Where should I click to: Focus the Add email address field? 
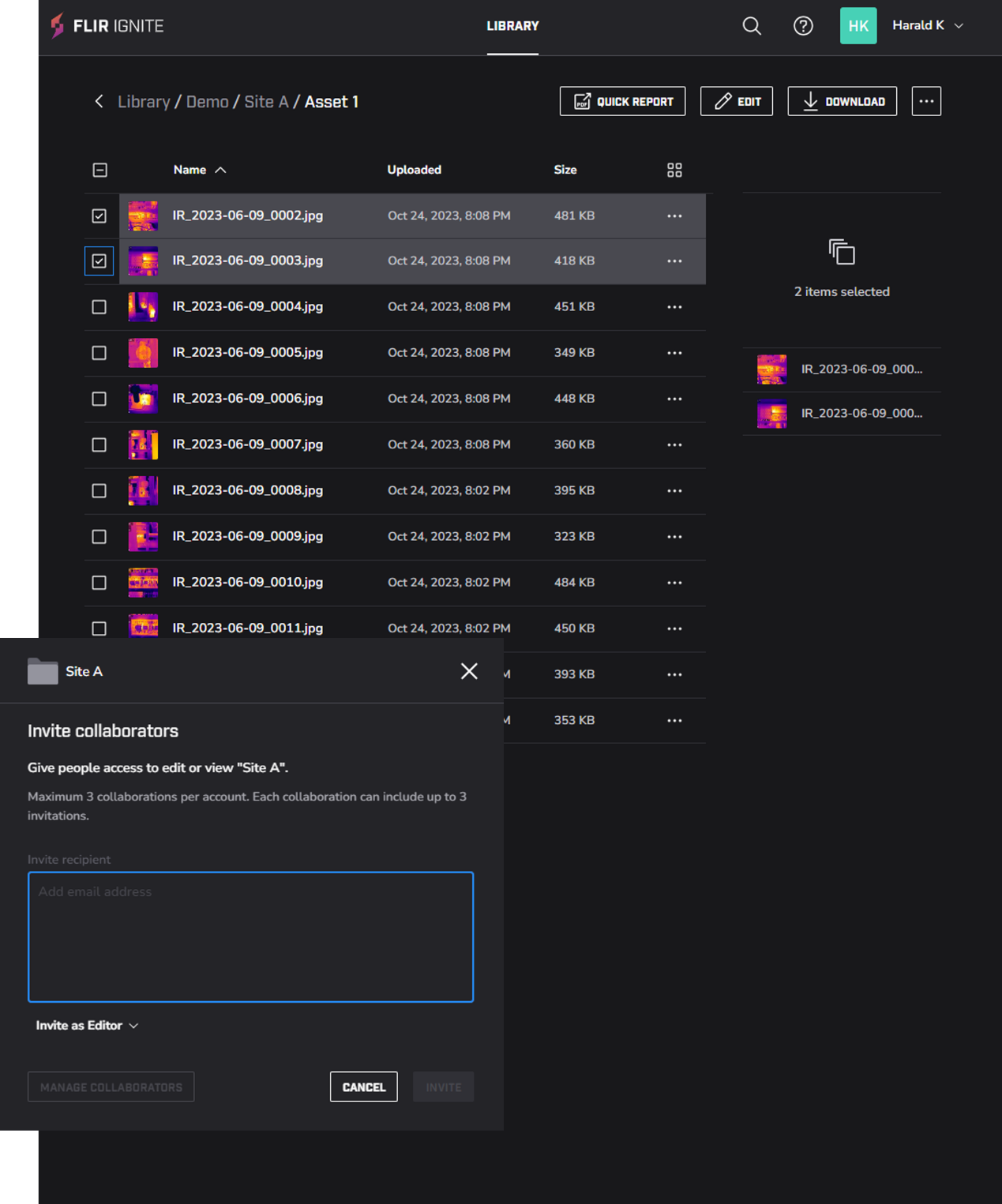[x=250, y=936]
